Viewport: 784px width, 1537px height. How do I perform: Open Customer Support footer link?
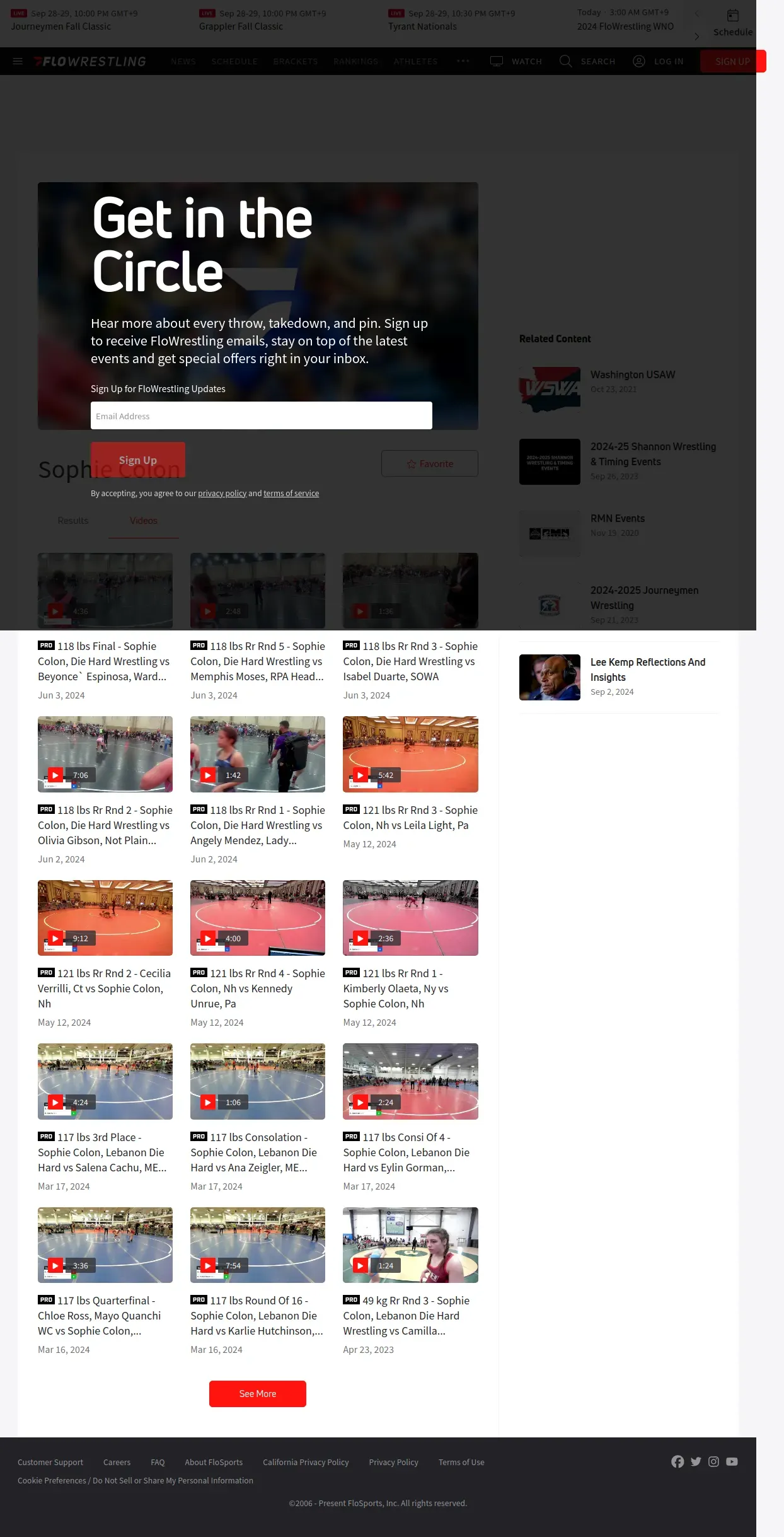click(50, 1462)
